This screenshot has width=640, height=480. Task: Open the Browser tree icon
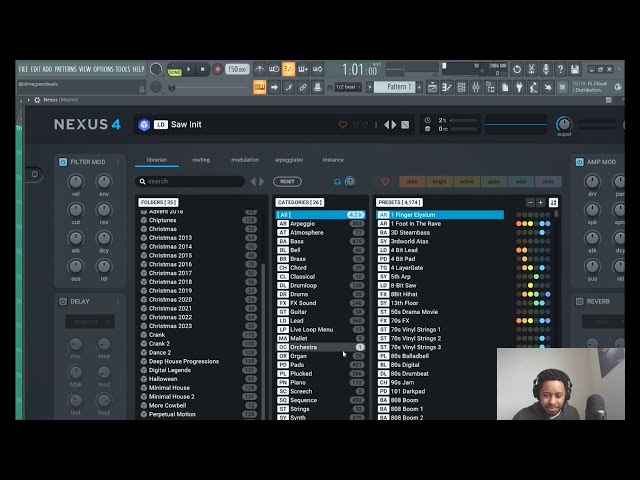[490, 87]
